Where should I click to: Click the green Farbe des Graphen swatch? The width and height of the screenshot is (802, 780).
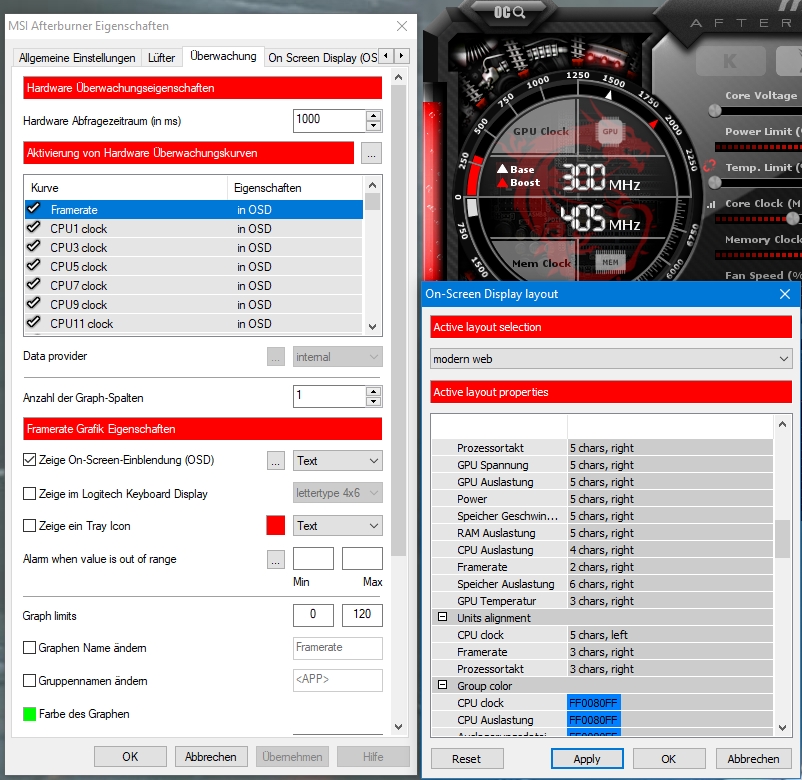pyautogui.click(x=30, y=714)
